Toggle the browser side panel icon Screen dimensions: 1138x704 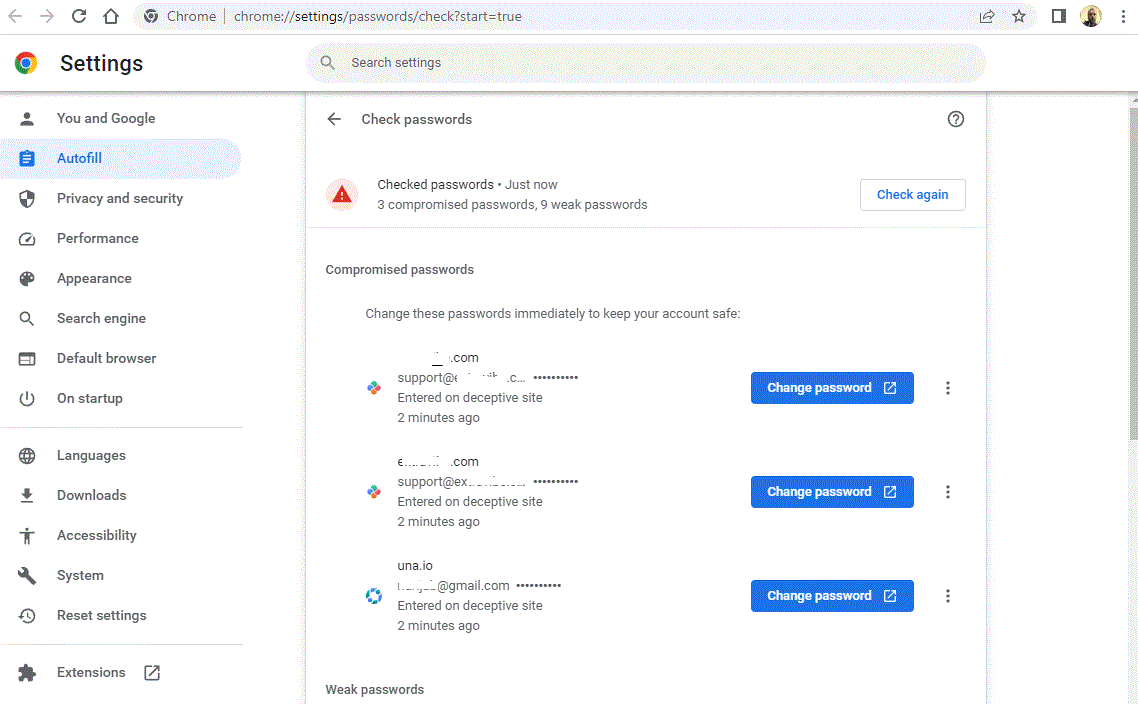pos(1059,16)
